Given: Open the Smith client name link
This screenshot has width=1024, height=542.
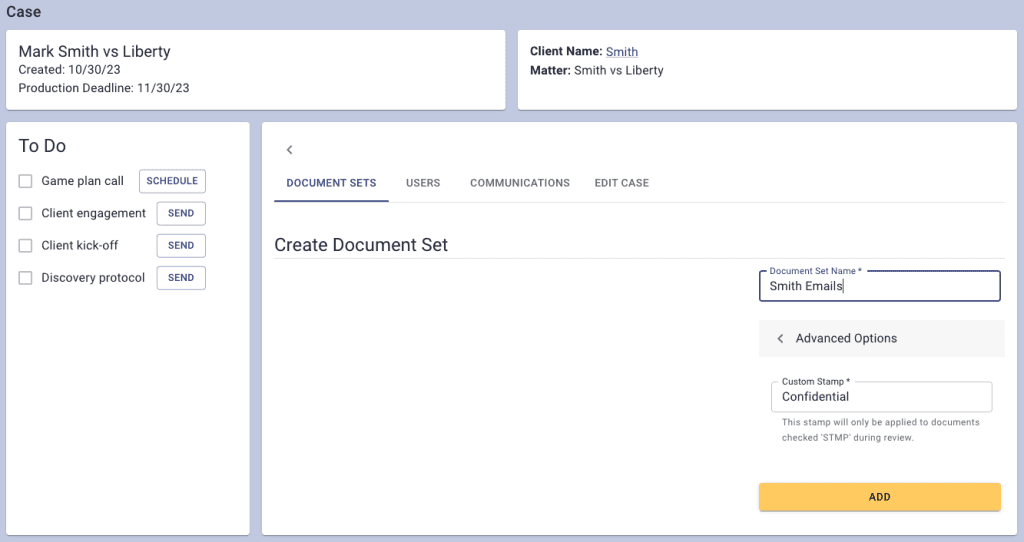Looking at the screenshot, I should (621, 52).
